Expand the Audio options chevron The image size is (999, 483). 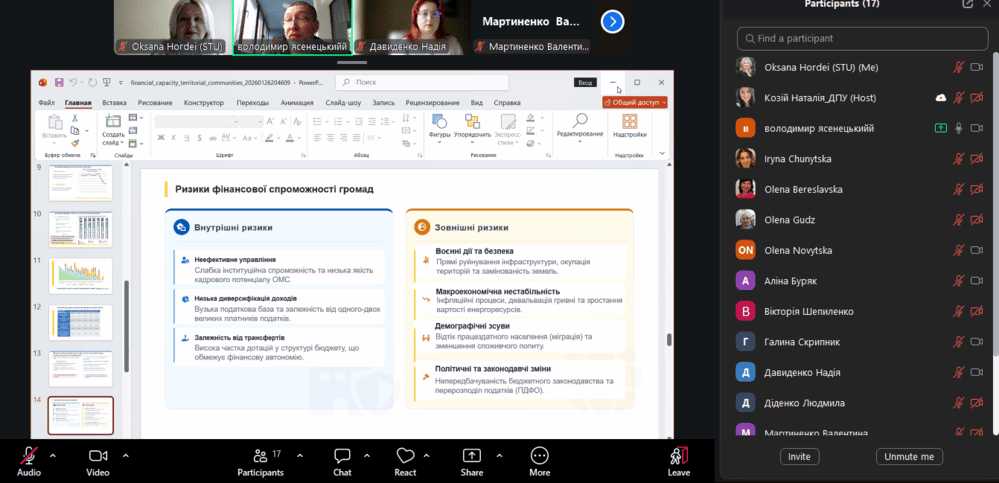point(52,454)
